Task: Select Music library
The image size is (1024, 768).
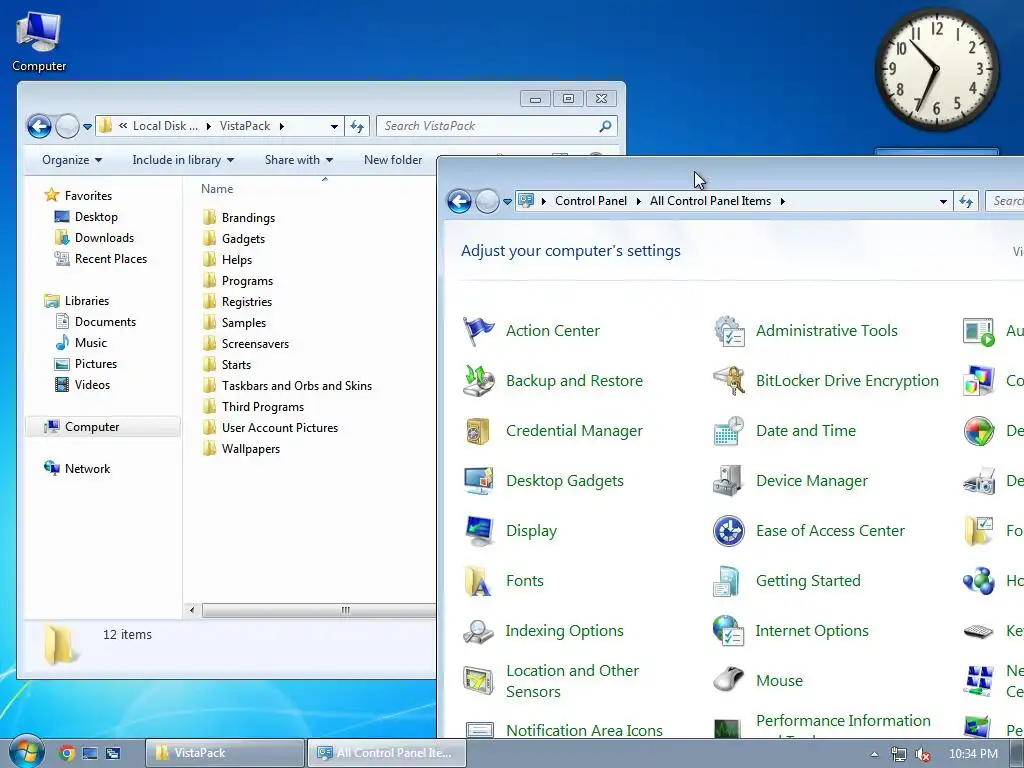Action: [x=91, y=343]
